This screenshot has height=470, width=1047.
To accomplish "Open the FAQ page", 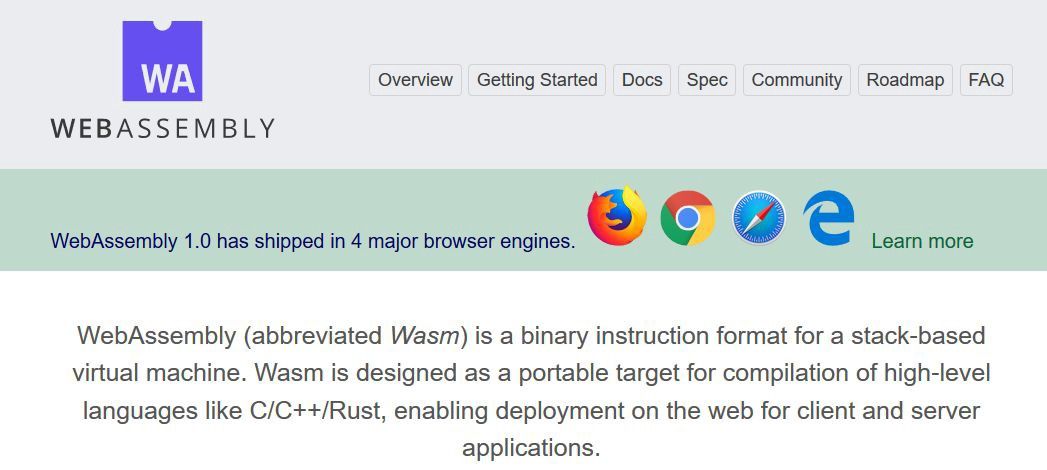I will [986, 80].
